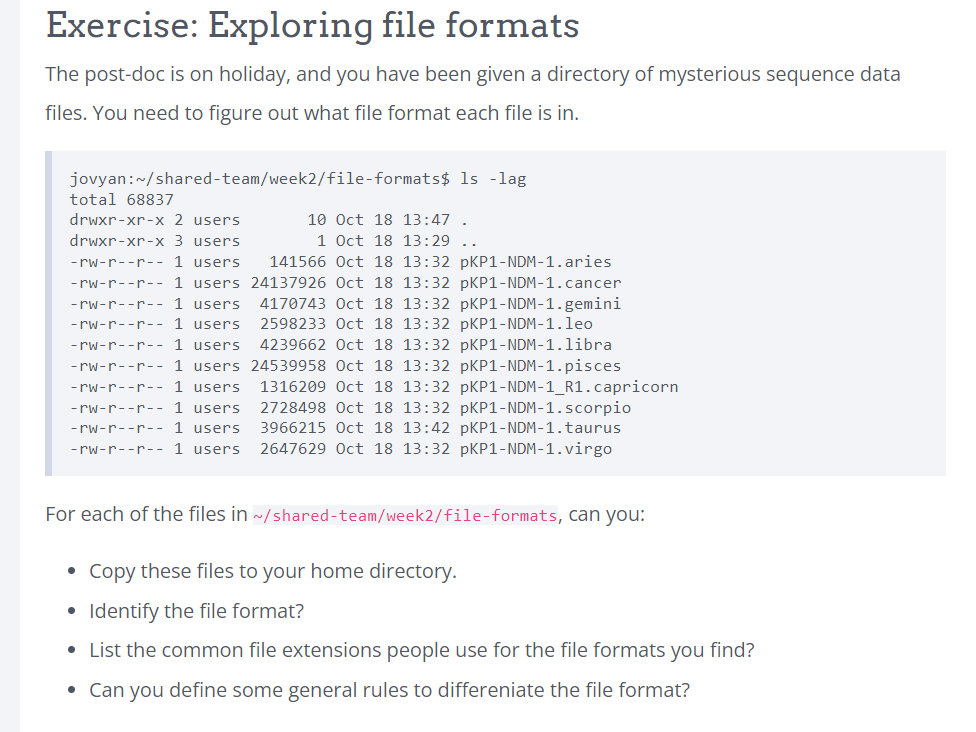Click the 'Identify the file format?' bullet
The width and height of the screenshot is (976, 732).
click(196, 611)
